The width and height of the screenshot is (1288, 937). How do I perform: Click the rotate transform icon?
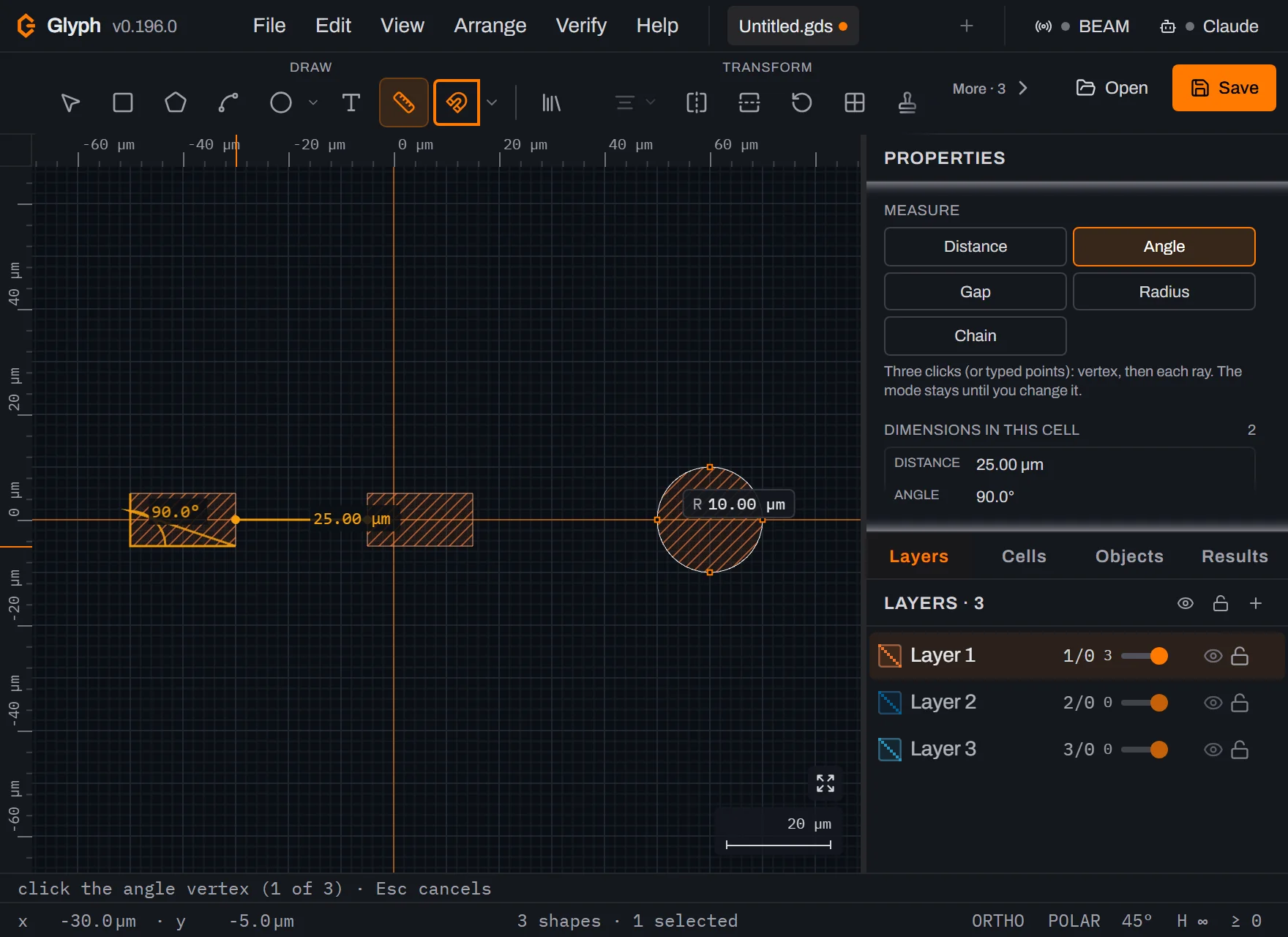[x=802, y=102]
